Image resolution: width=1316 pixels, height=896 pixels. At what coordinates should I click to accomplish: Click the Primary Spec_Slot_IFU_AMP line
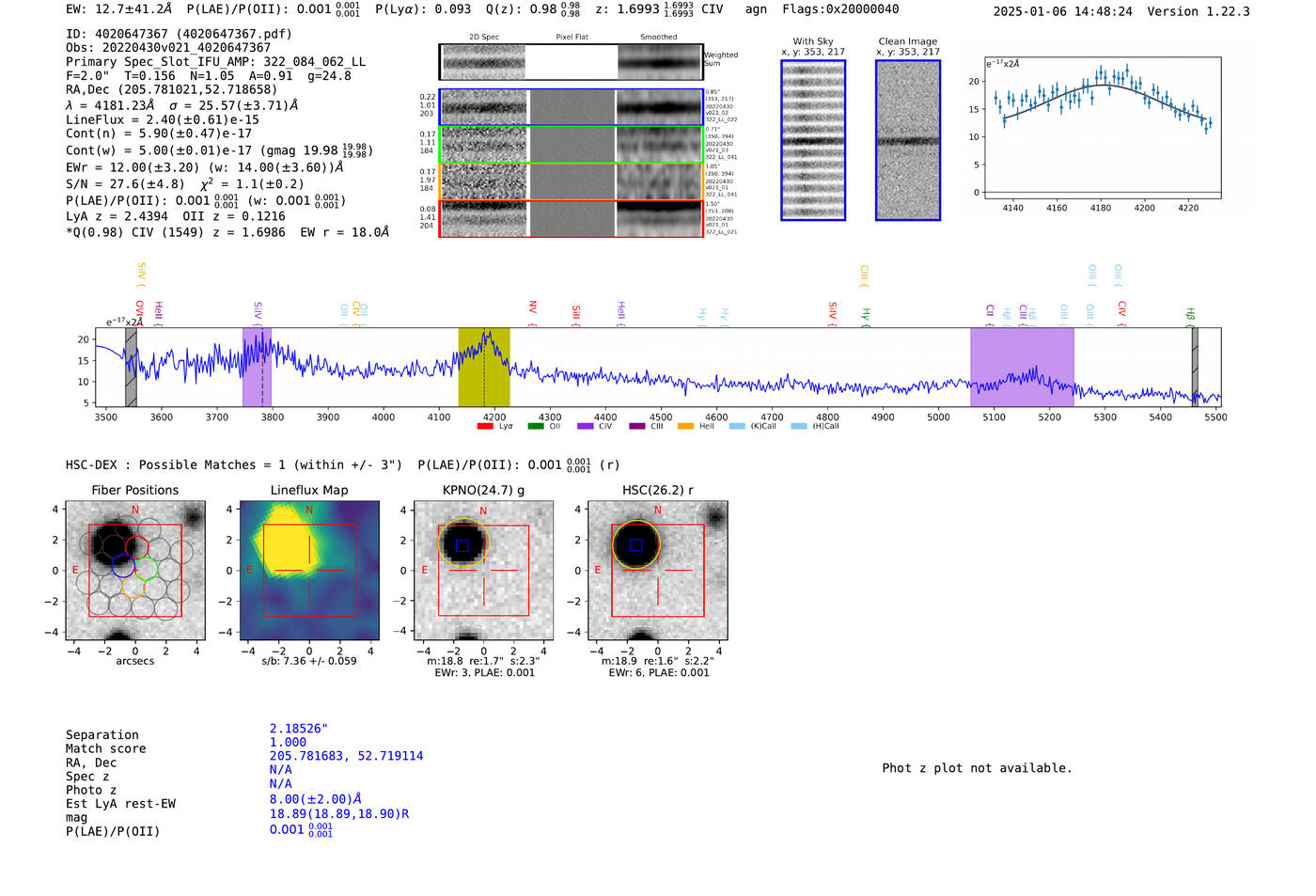pyautogui.click(x=216, y=62)
